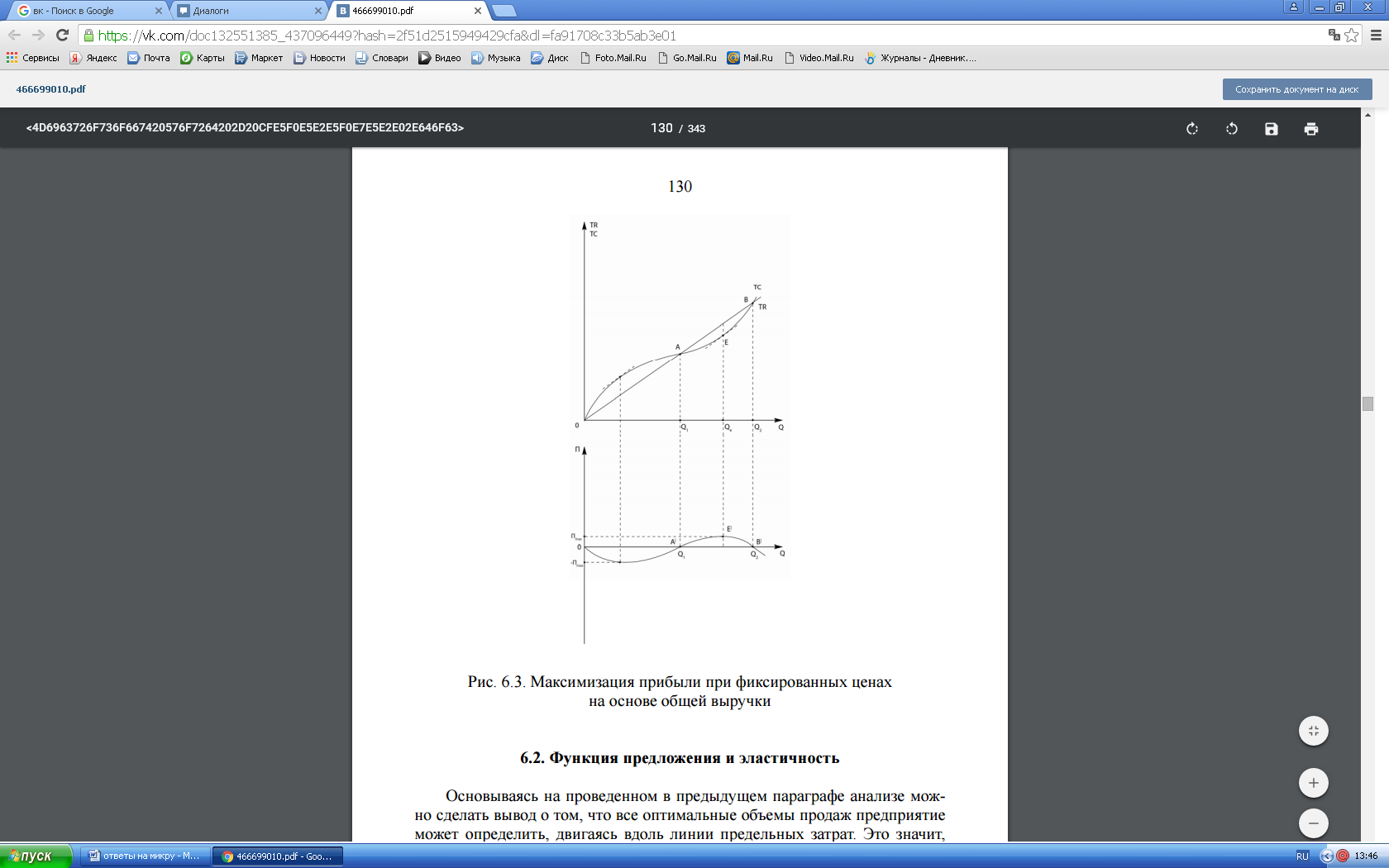Screen dimensions: 1389x868
Task: Click the RU language indicator
Action: 1302,856
